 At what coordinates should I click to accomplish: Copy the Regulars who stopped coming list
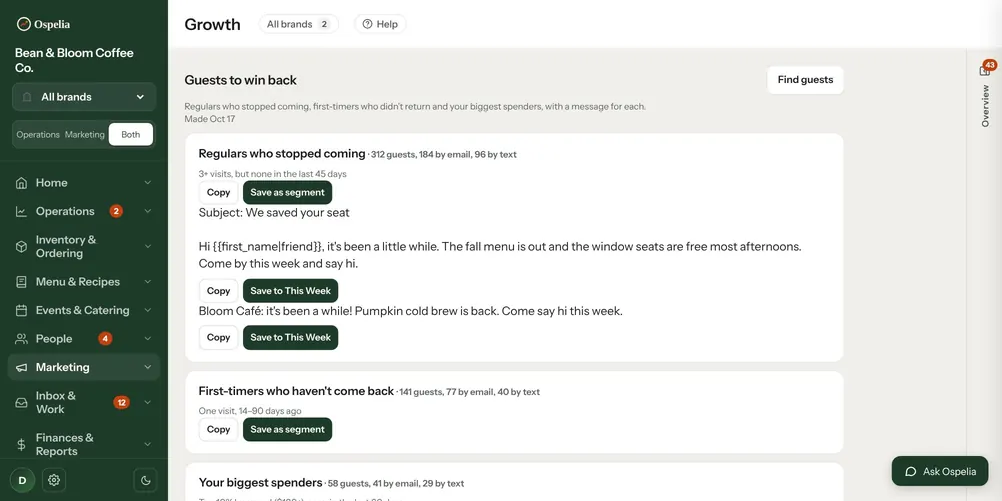(219, 192)
